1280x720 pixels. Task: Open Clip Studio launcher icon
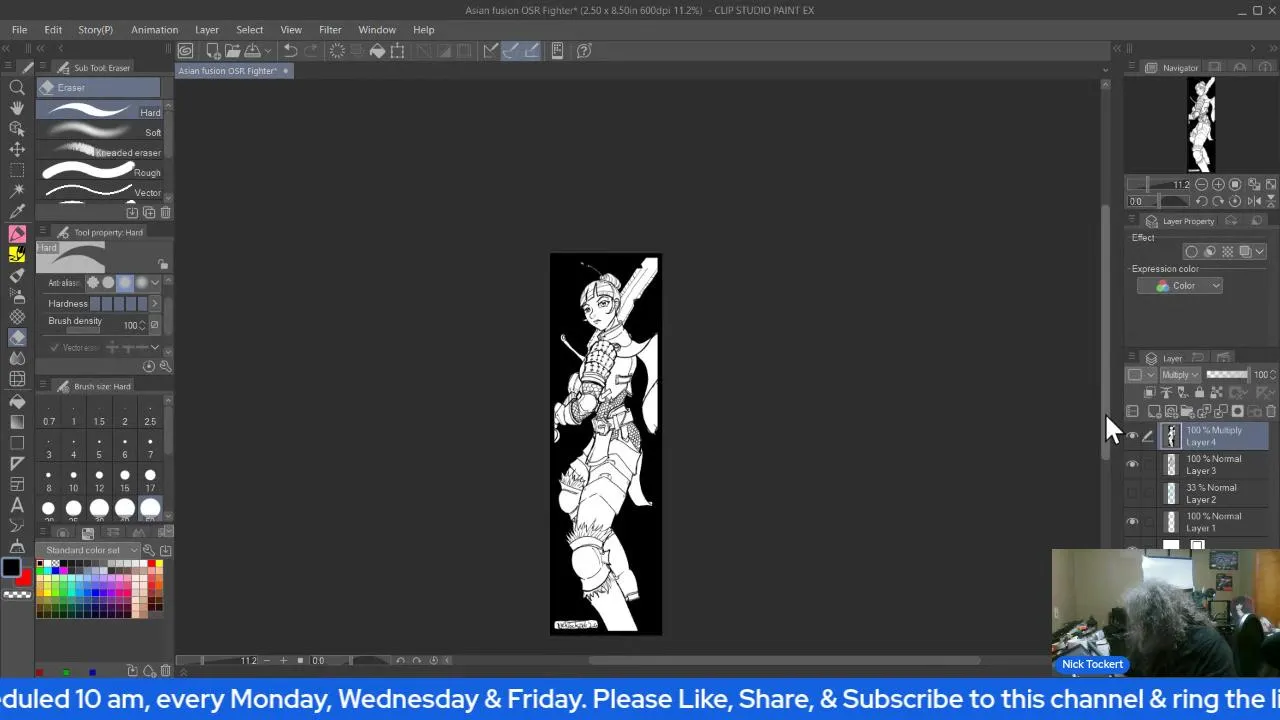pos(185,50)
